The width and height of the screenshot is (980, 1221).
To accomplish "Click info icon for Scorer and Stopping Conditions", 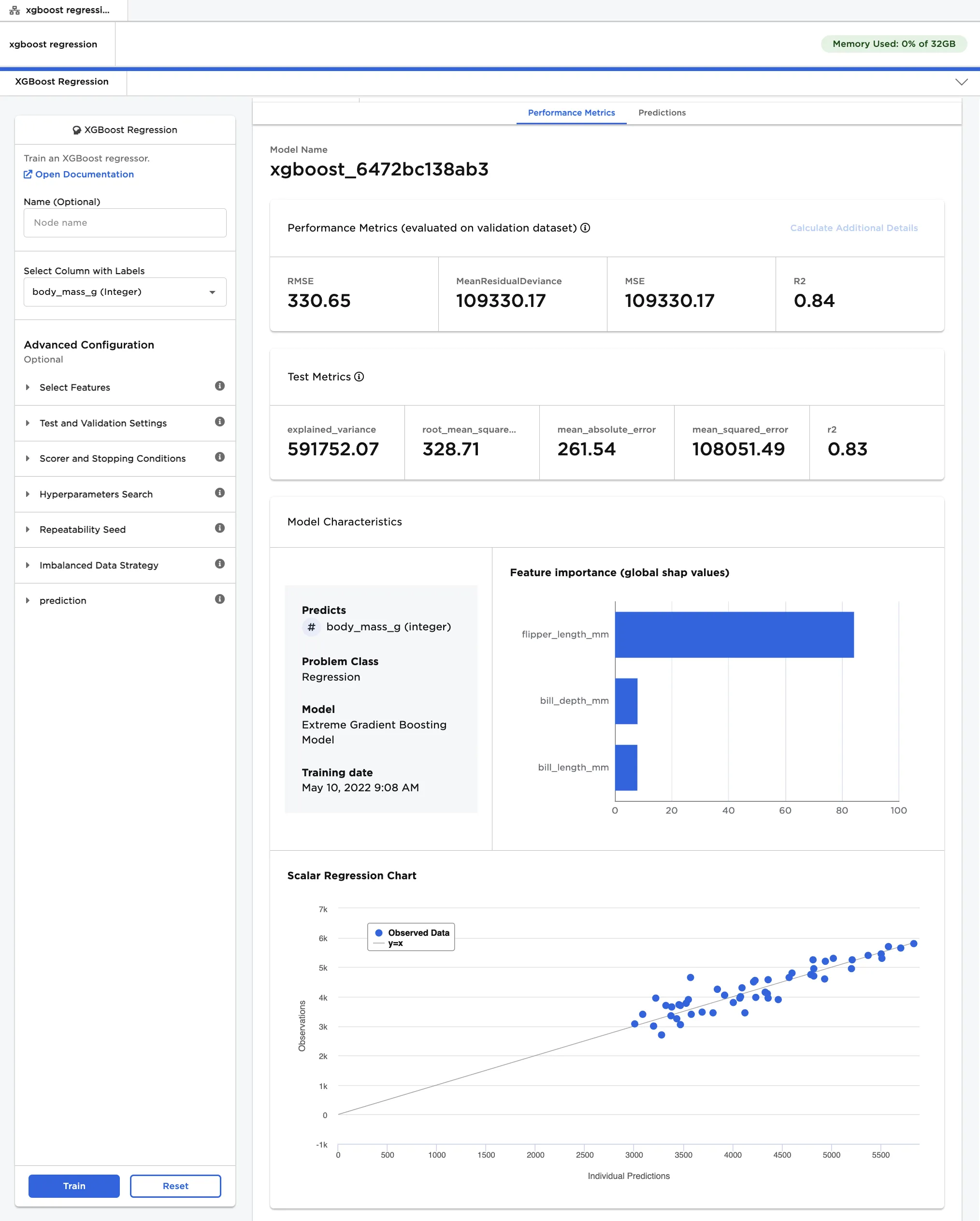I will point(220,457).
